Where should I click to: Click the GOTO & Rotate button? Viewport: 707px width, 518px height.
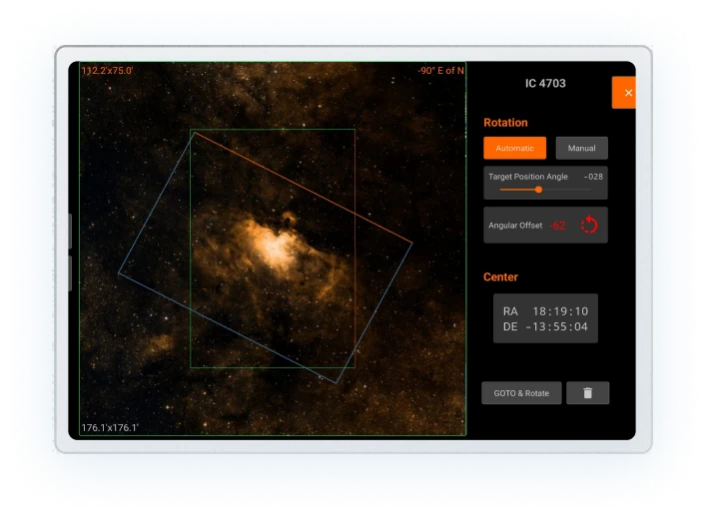coord(521,393)
